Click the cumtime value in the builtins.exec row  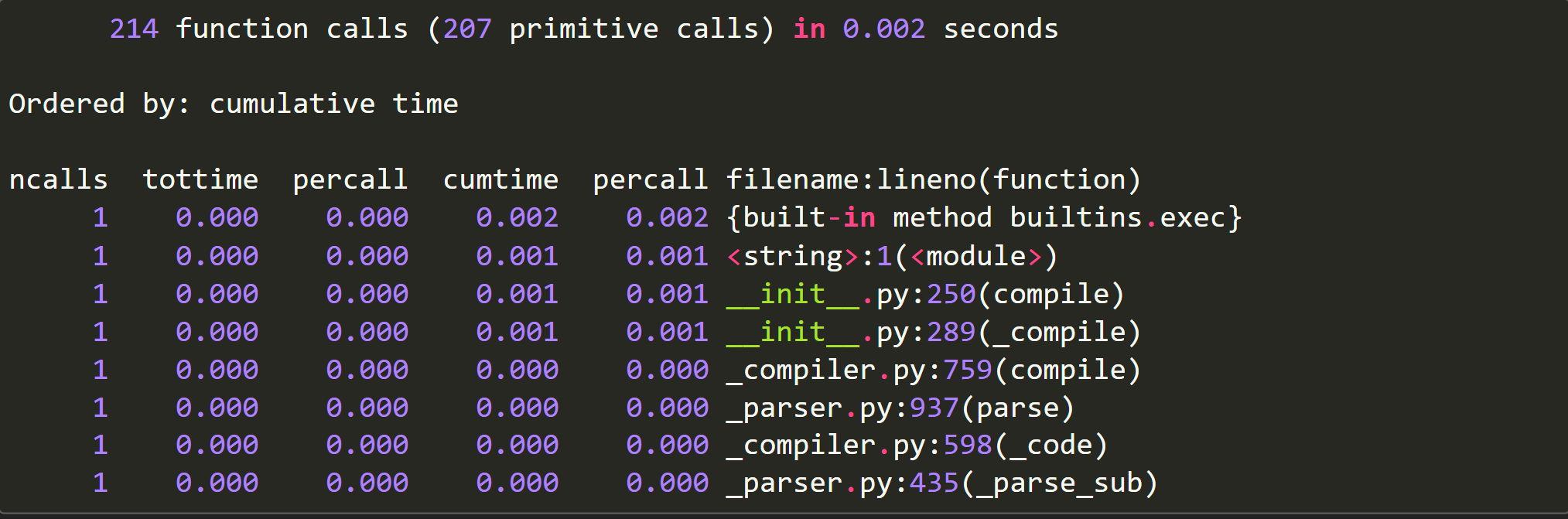click(x=517, y=218)
